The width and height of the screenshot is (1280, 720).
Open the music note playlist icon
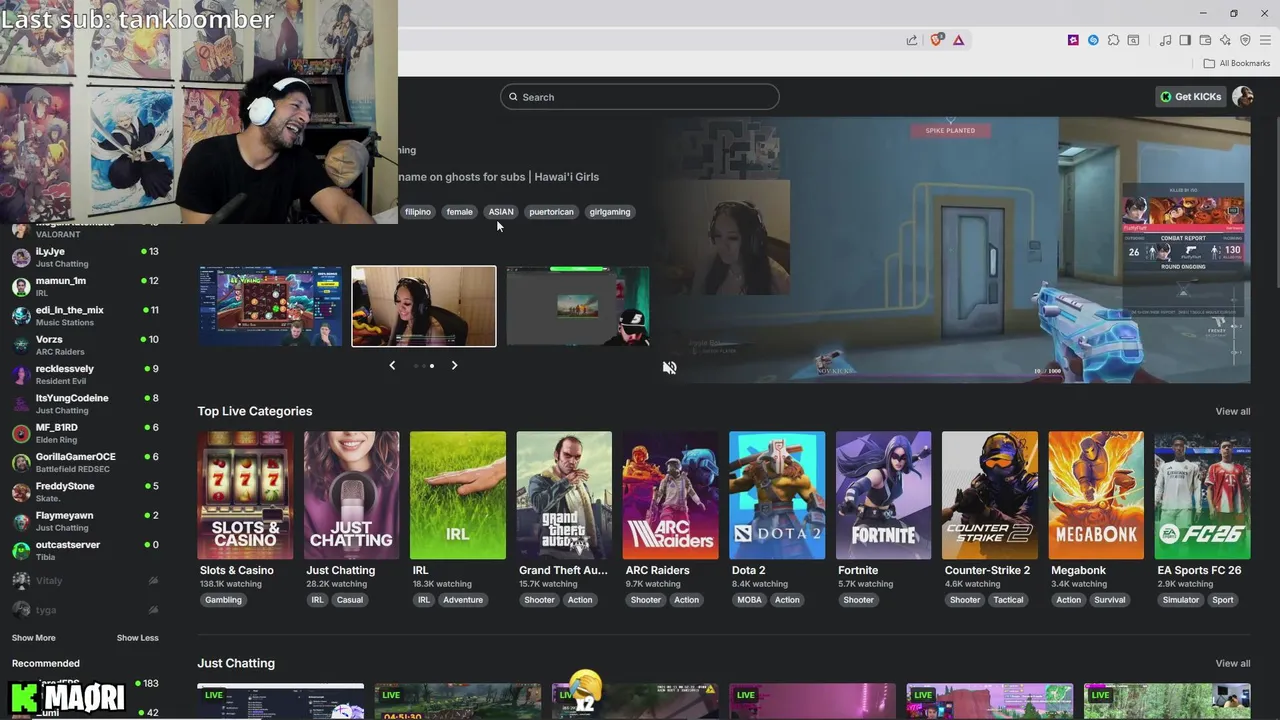[1165, 40]
